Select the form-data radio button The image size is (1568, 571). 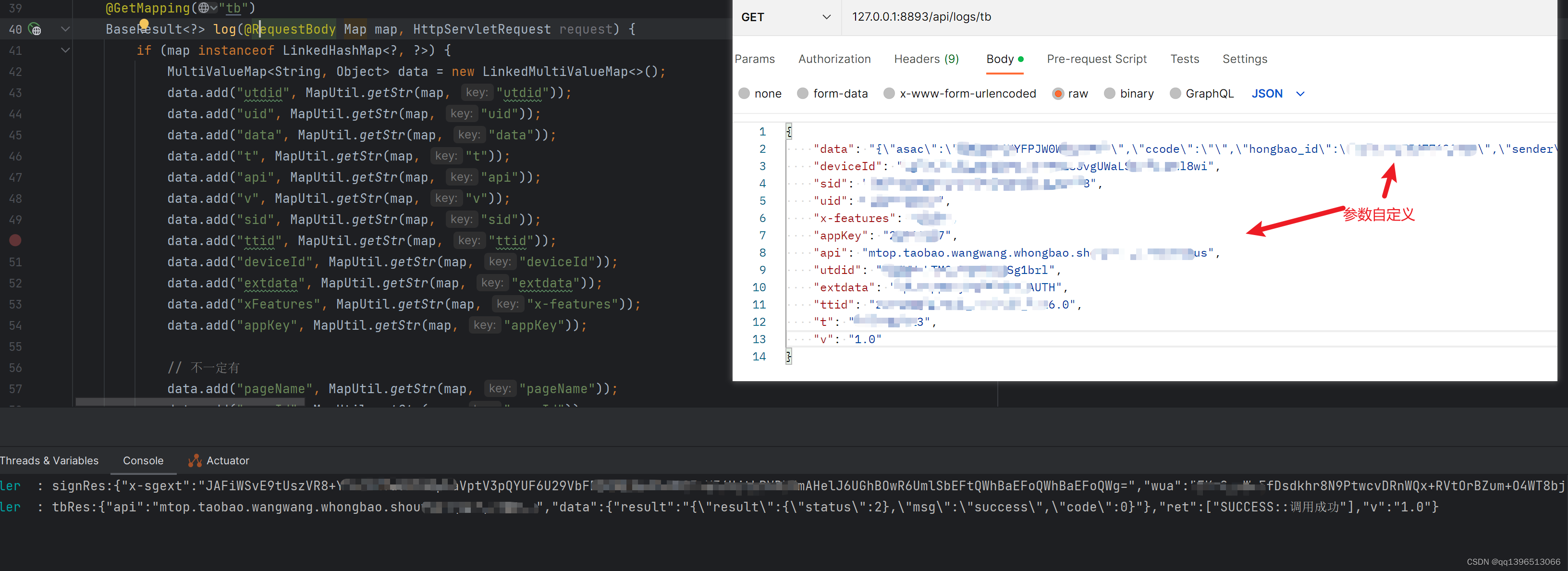(x=803, y=94)
